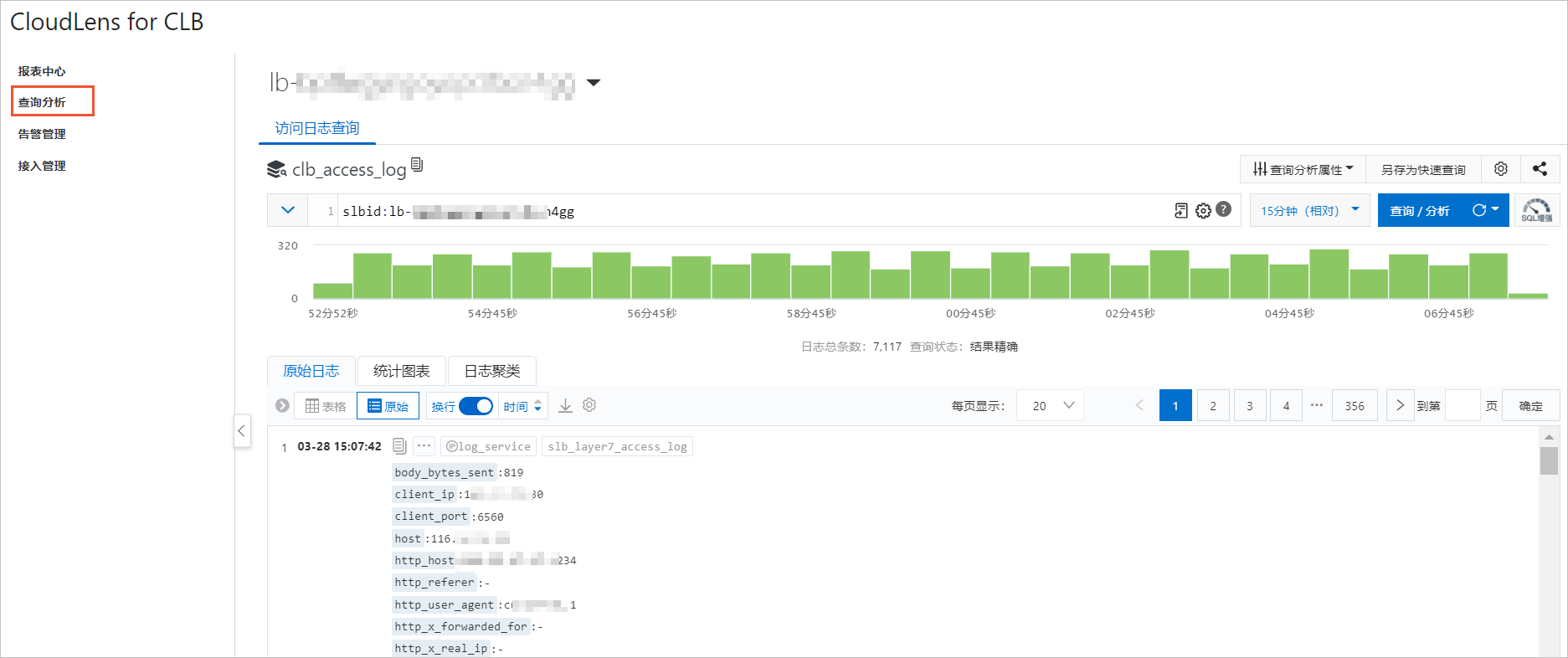
Task: Click 确定 to jump to page
Action: coord(1530,405)
